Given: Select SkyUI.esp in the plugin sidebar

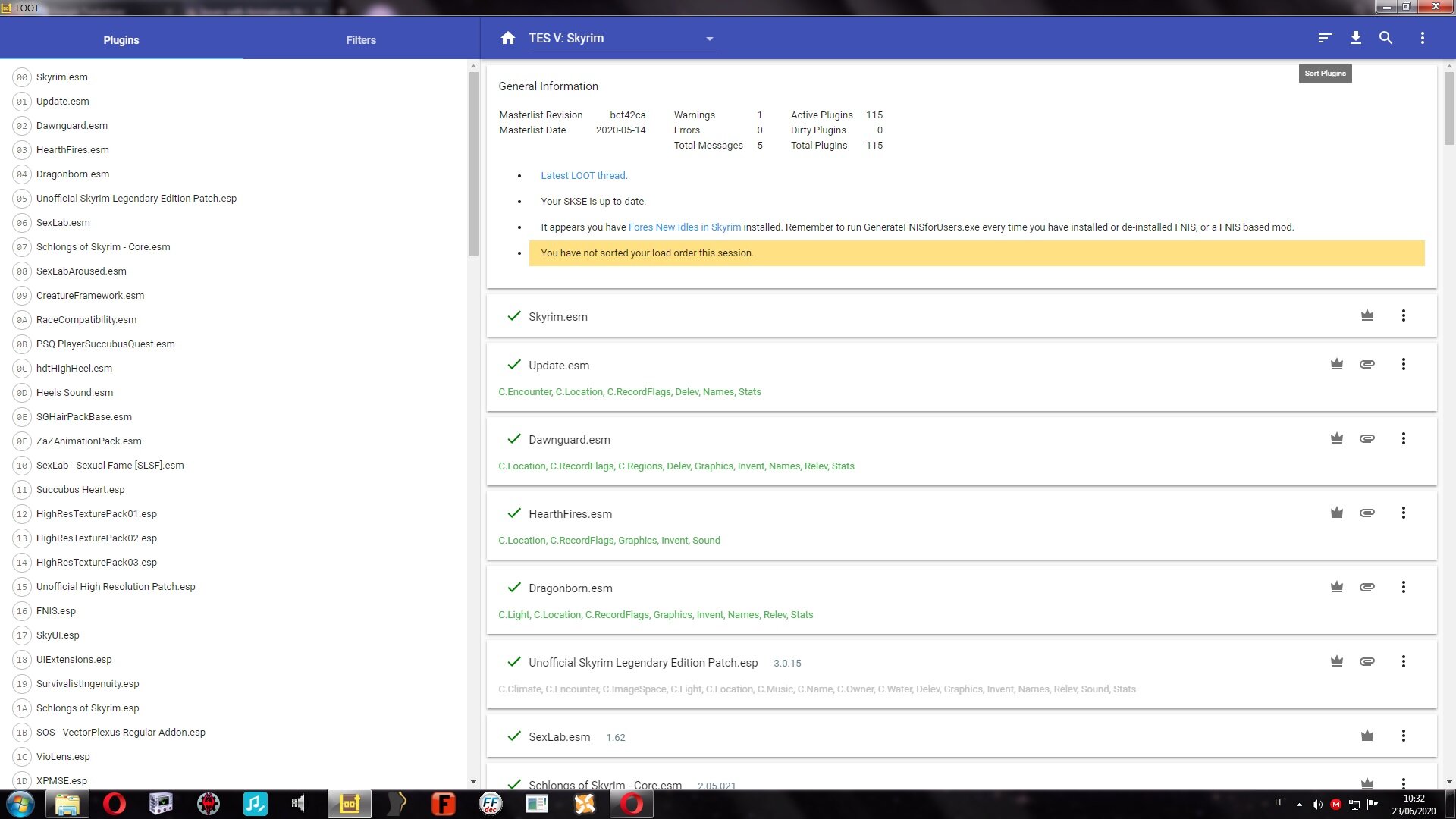Looking at the screenshot, I should coord(58,635).
